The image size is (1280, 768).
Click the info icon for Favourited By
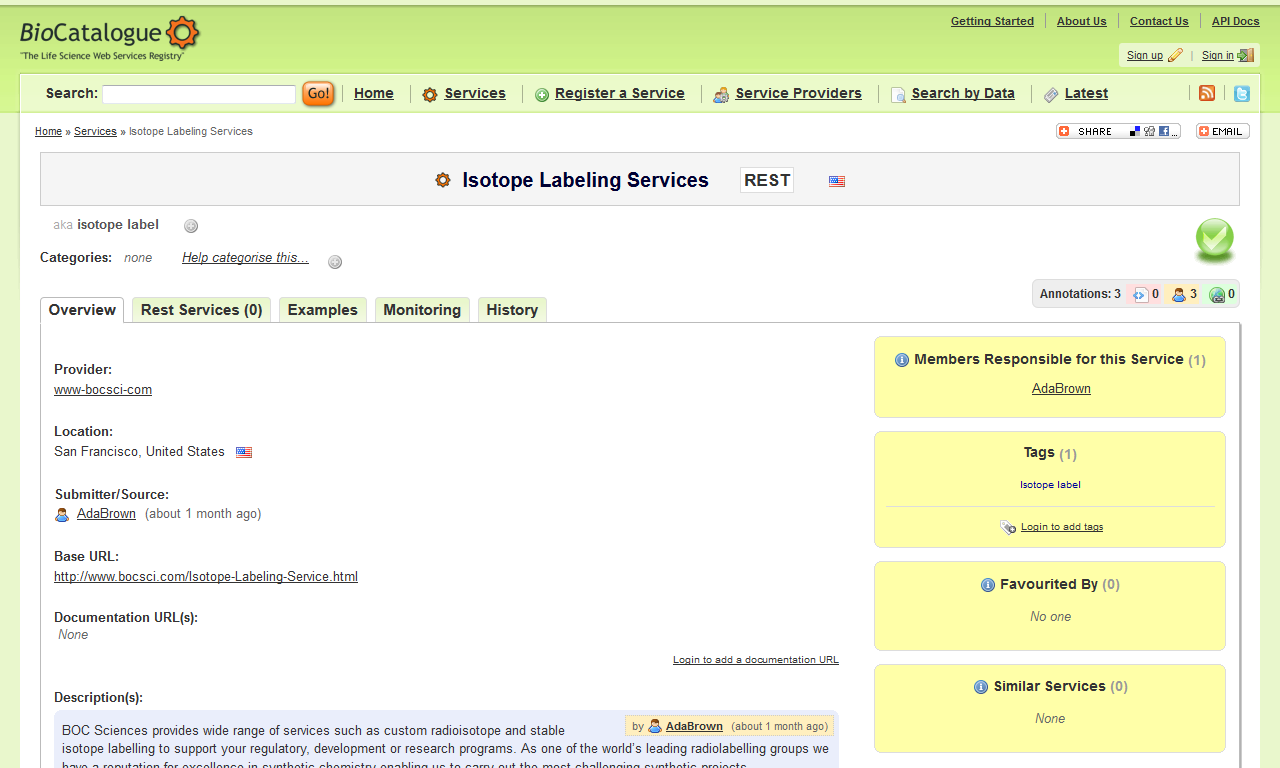tap(988, 585)
